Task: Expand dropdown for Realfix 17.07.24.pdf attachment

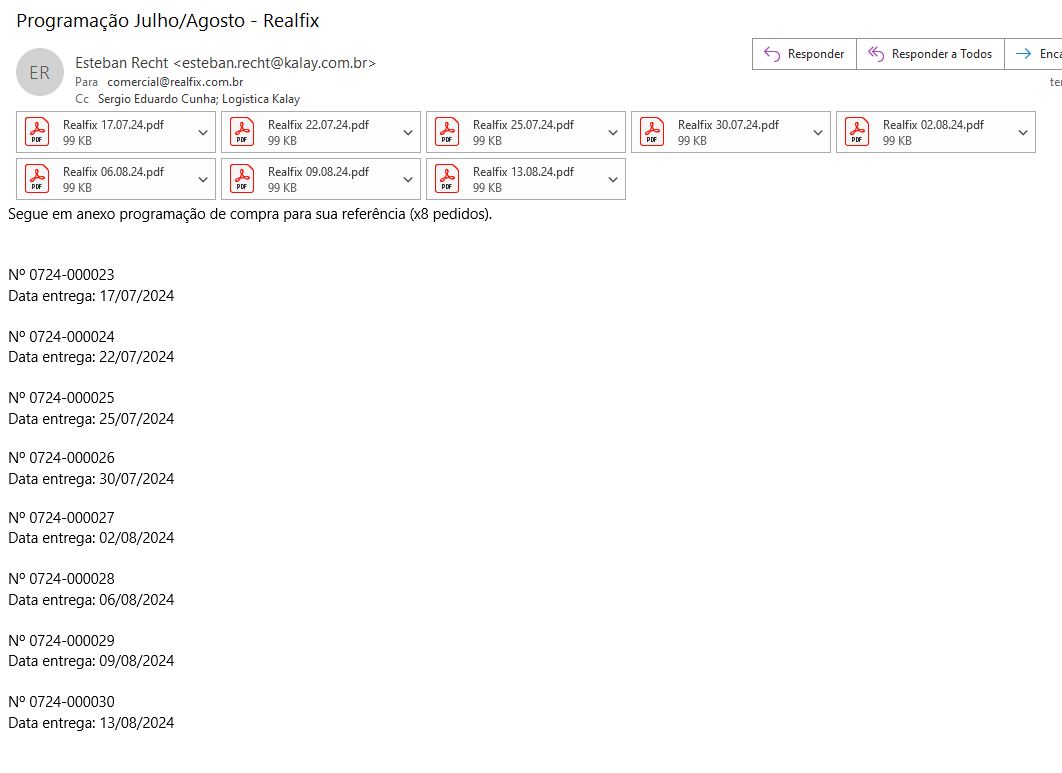Action: tap(204, 132)
